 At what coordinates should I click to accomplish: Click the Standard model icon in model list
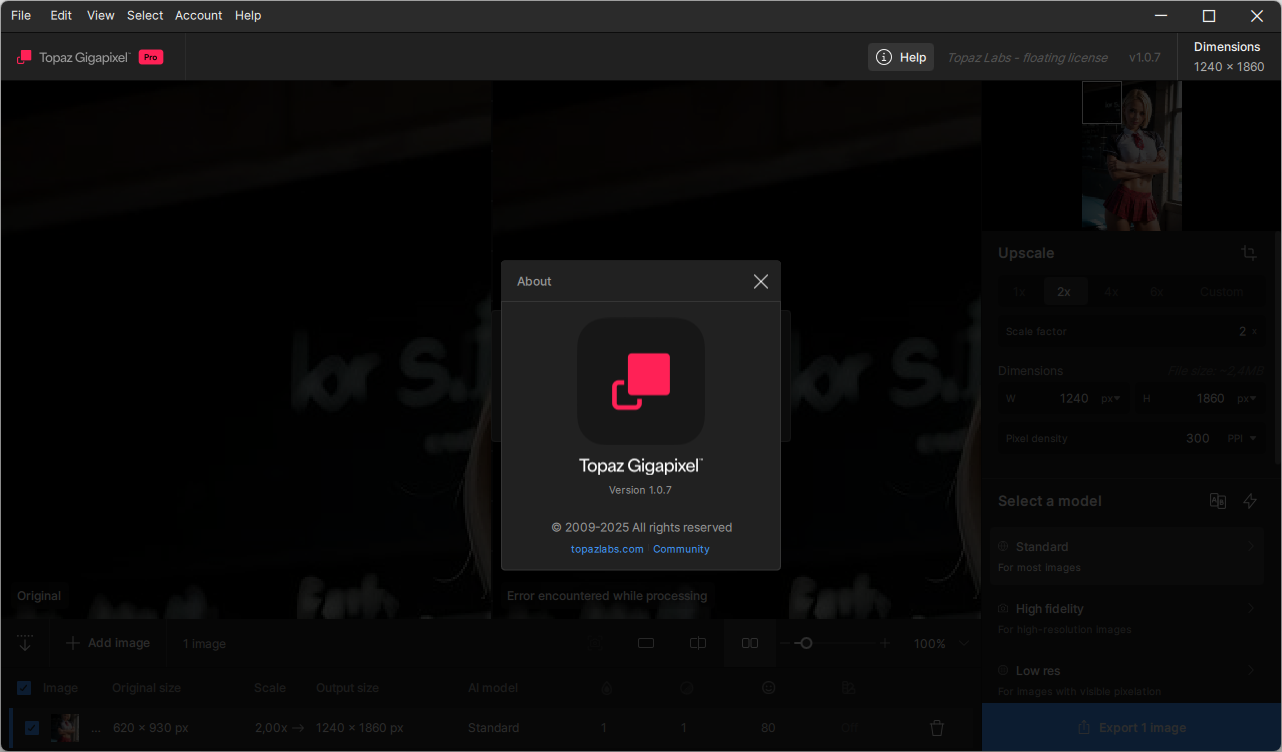(x=1004, y=547)
